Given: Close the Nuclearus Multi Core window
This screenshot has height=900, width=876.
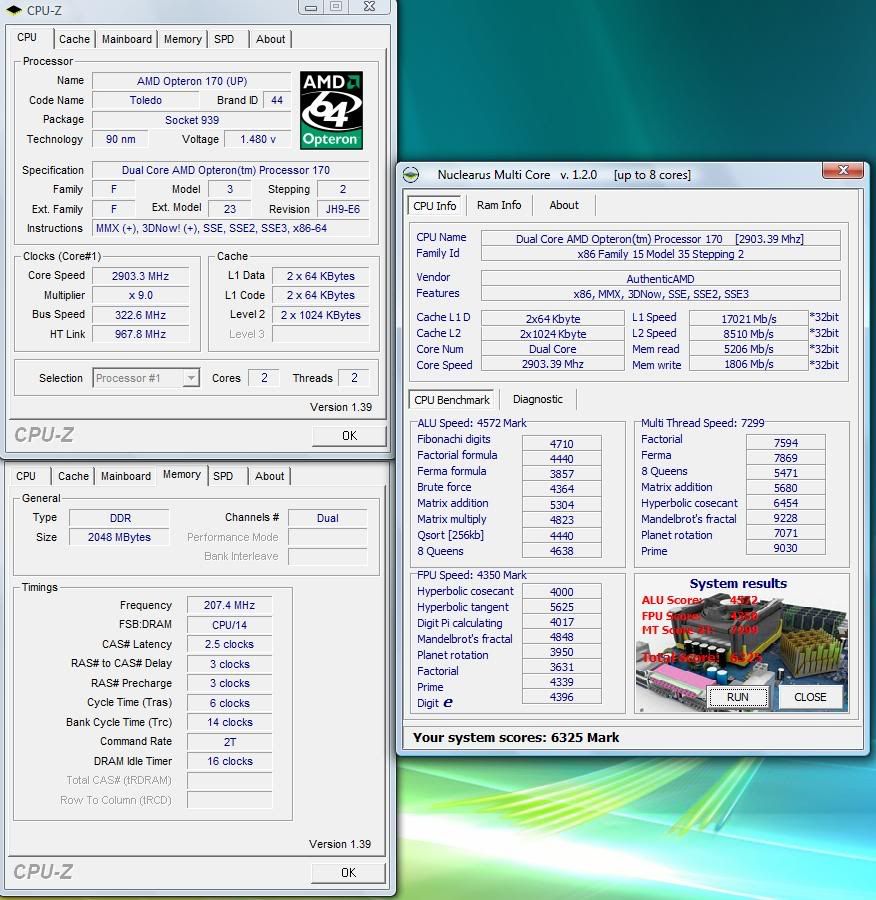Looking at the screenshot, I should [x=843, y=170].
